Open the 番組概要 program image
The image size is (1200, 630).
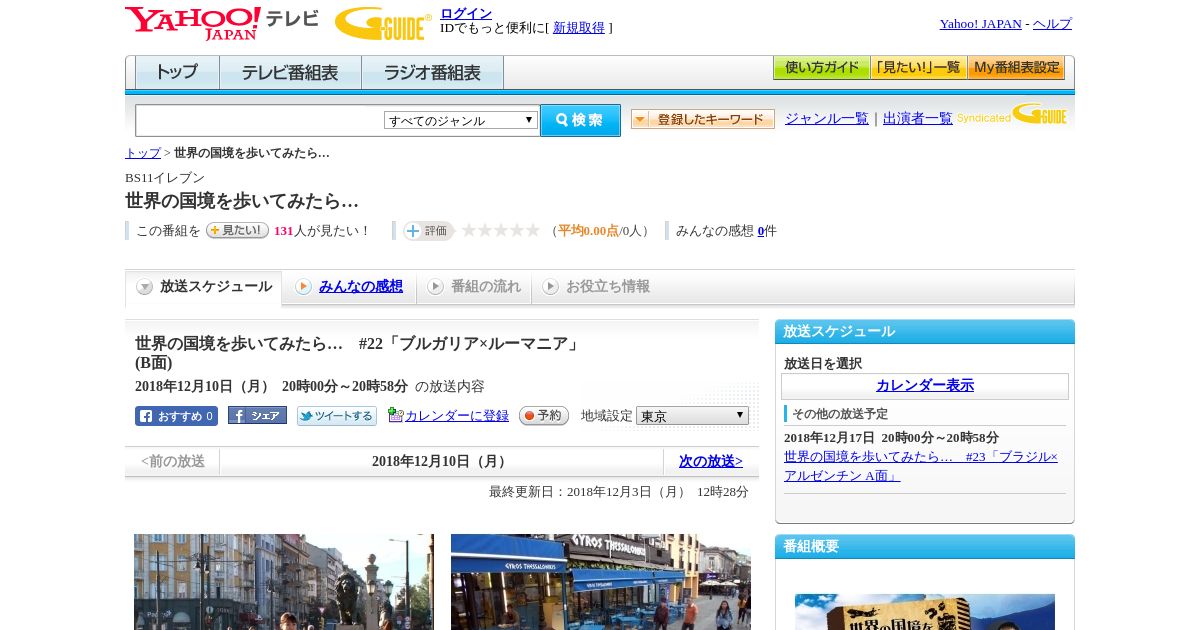[x=925, y=612]
